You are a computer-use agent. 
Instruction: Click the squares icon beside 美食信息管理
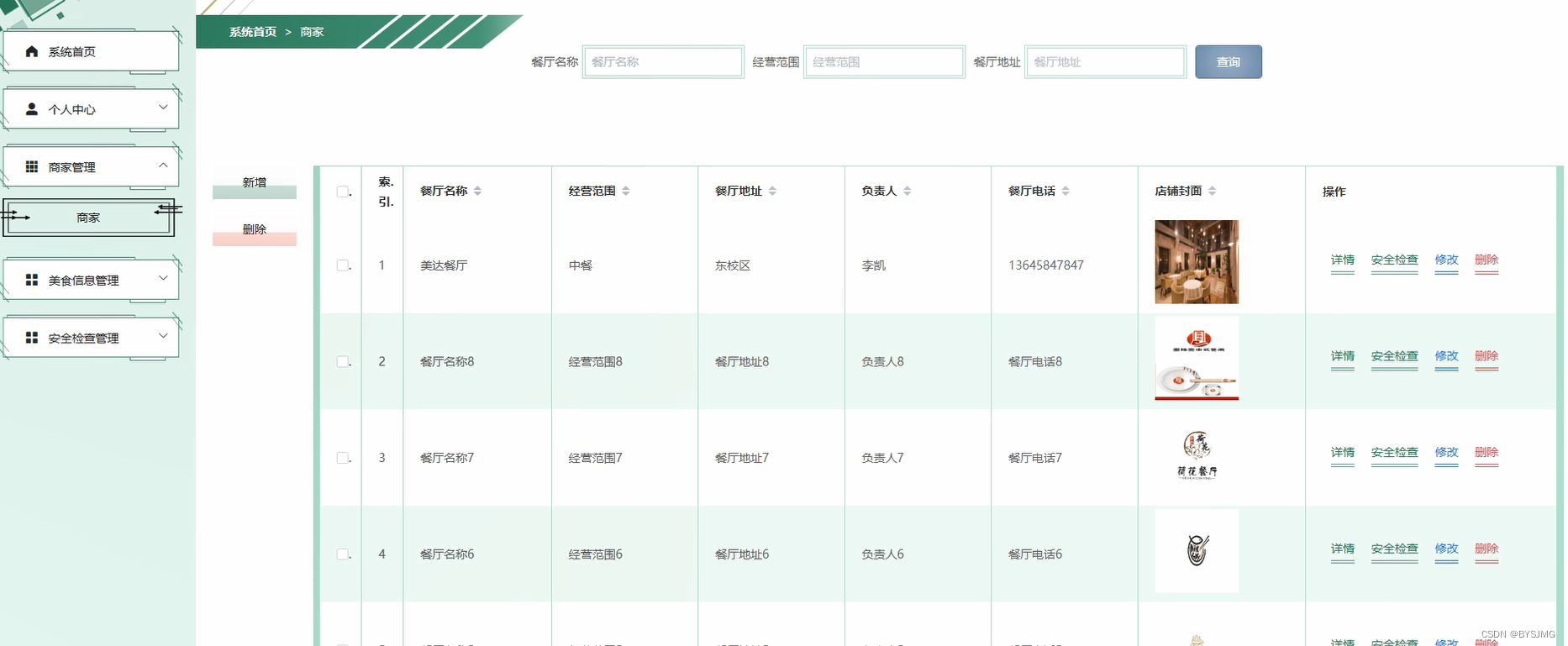coord(32,280)
